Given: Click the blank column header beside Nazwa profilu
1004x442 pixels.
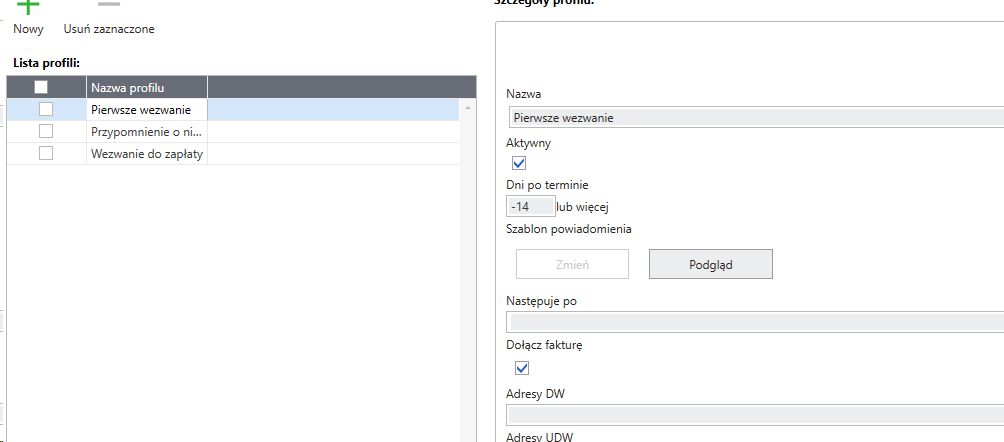Looking at the screenshot, I should 334,88.
